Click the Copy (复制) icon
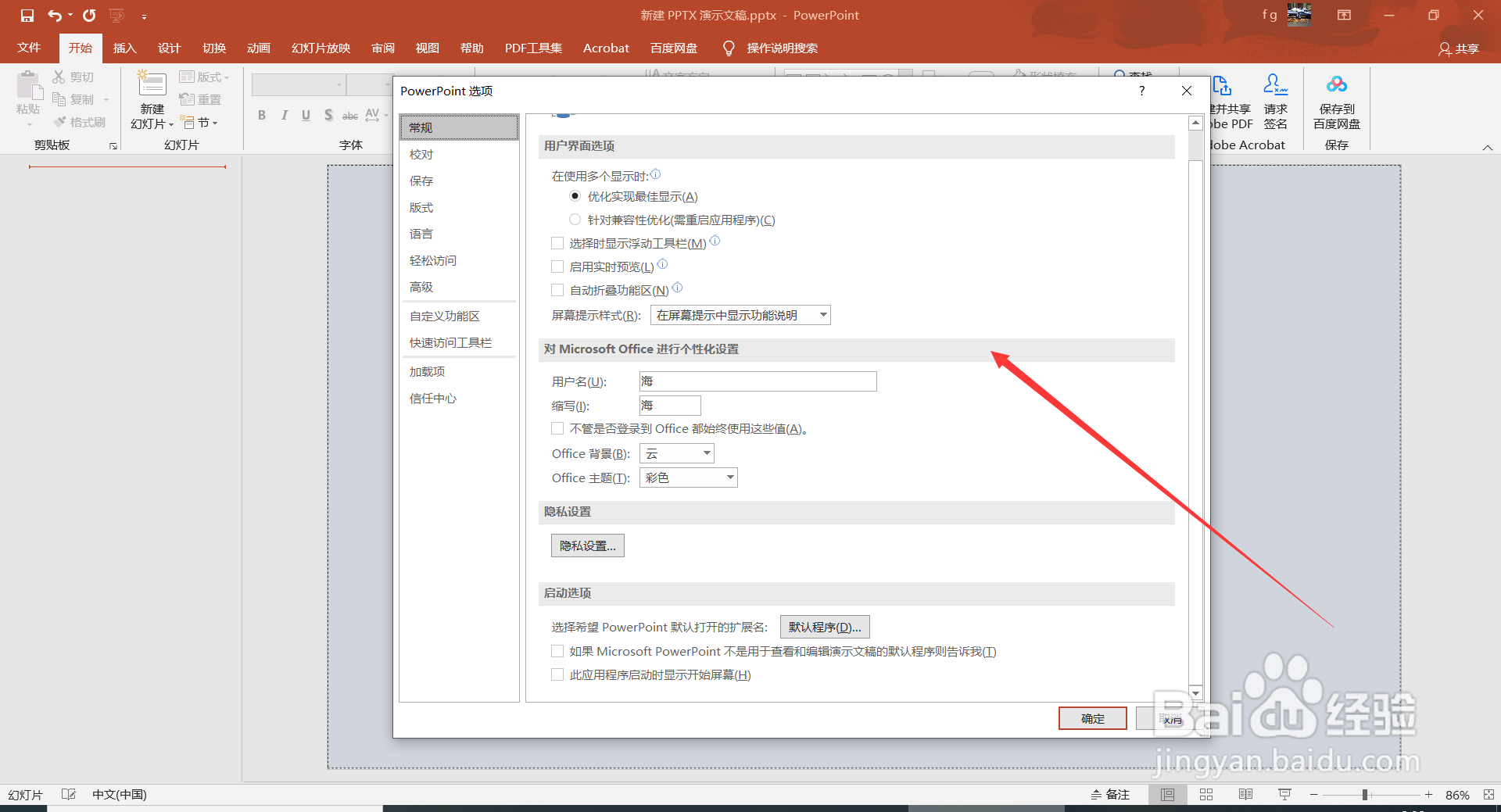Screen dimensions: 1501x812 click(x=59, y=99)
